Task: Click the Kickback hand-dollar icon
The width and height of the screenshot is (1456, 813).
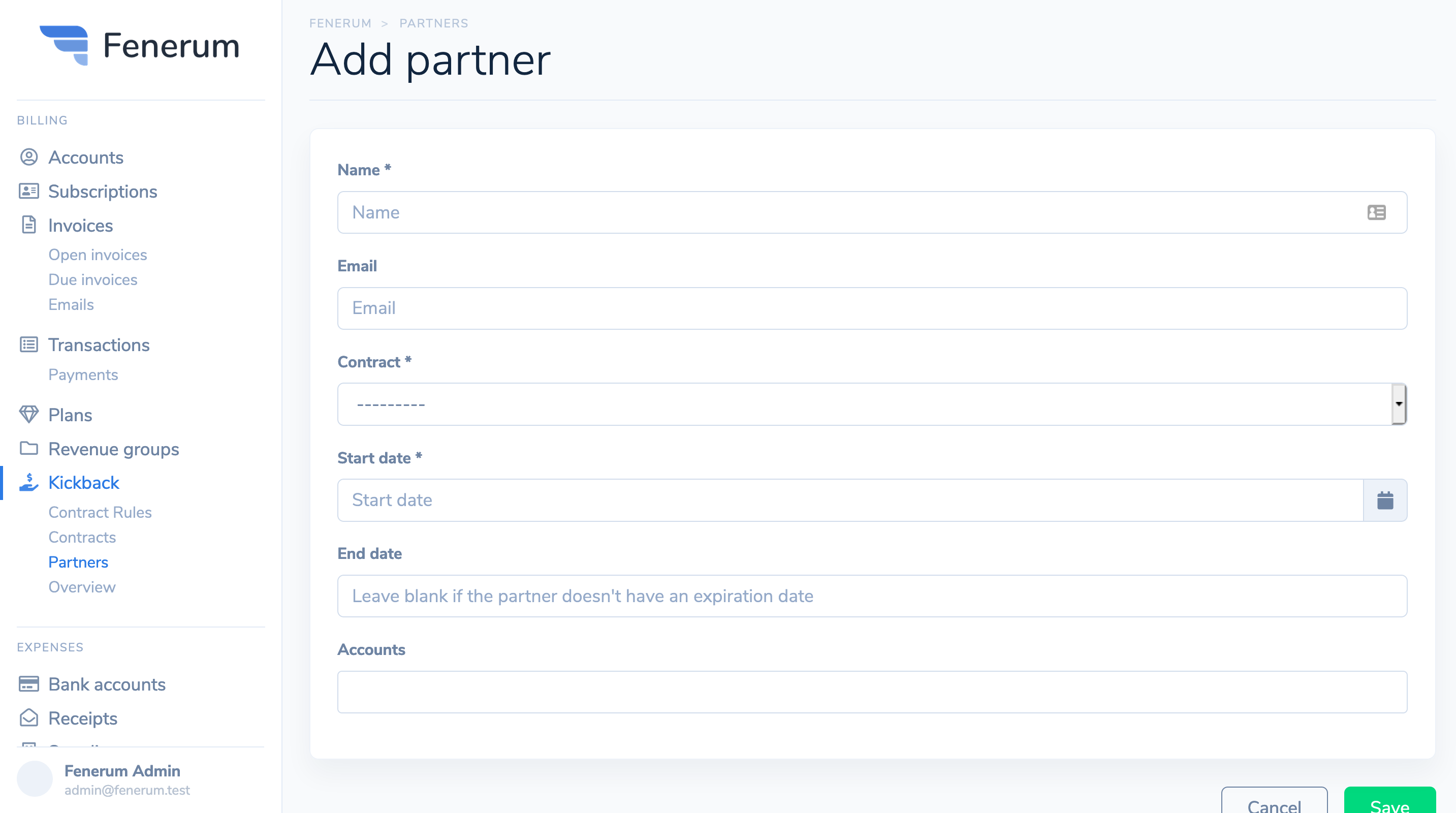Action: 29,482
